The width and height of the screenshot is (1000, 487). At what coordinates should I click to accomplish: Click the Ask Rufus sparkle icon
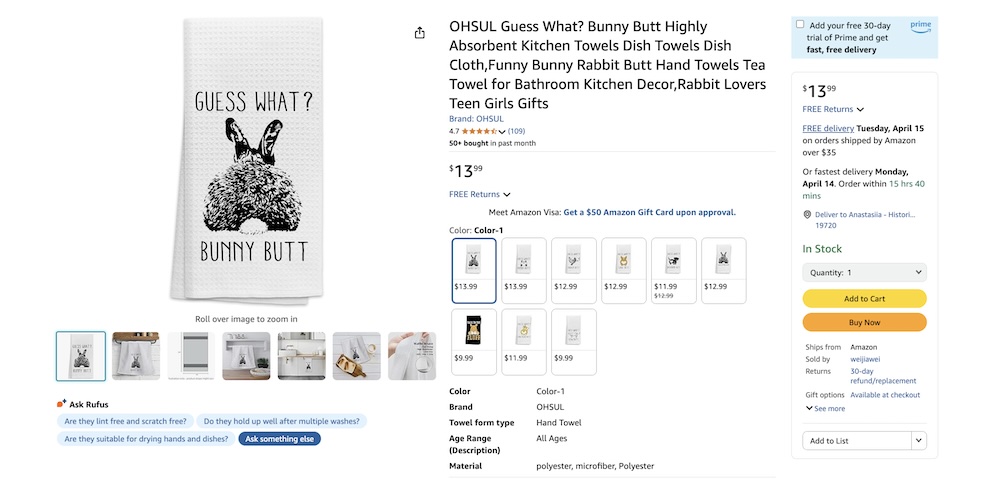point(62,404)
